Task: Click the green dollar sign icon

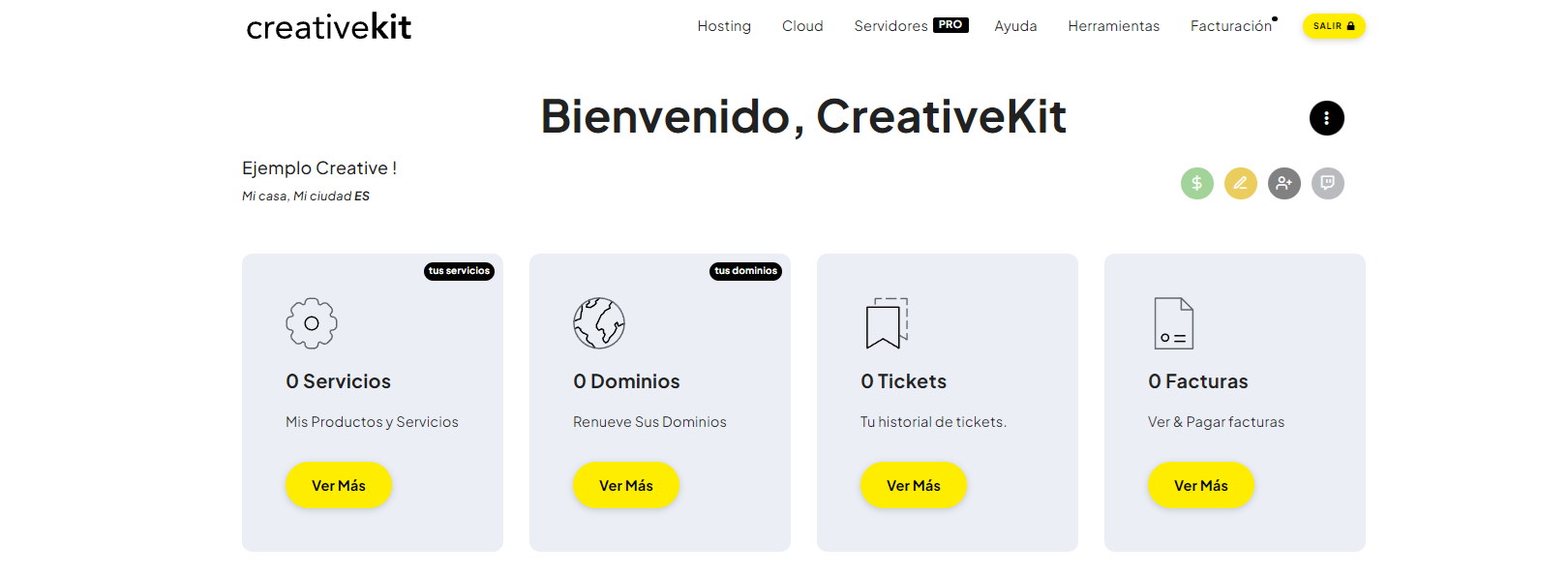Action: pyautogui.click(x=1196, y=183)
